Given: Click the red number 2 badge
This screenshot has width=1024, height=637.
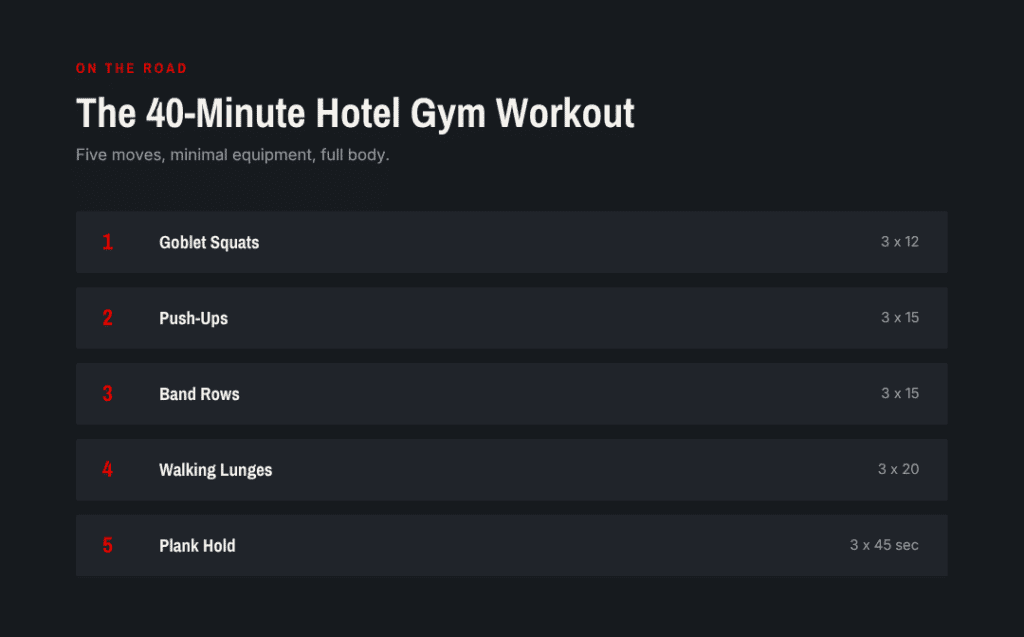Looking at the screenshot, I should tap(108, 318).
